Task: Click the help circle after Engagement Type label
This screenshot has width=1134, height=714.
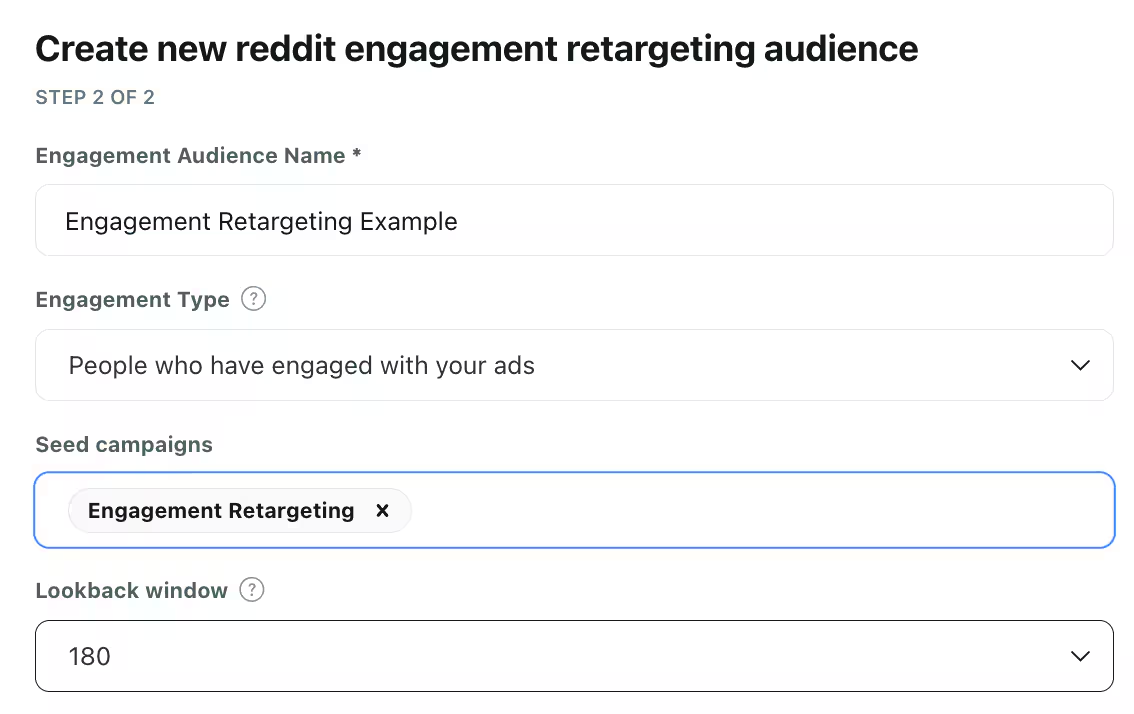Action: pos(253,299)
